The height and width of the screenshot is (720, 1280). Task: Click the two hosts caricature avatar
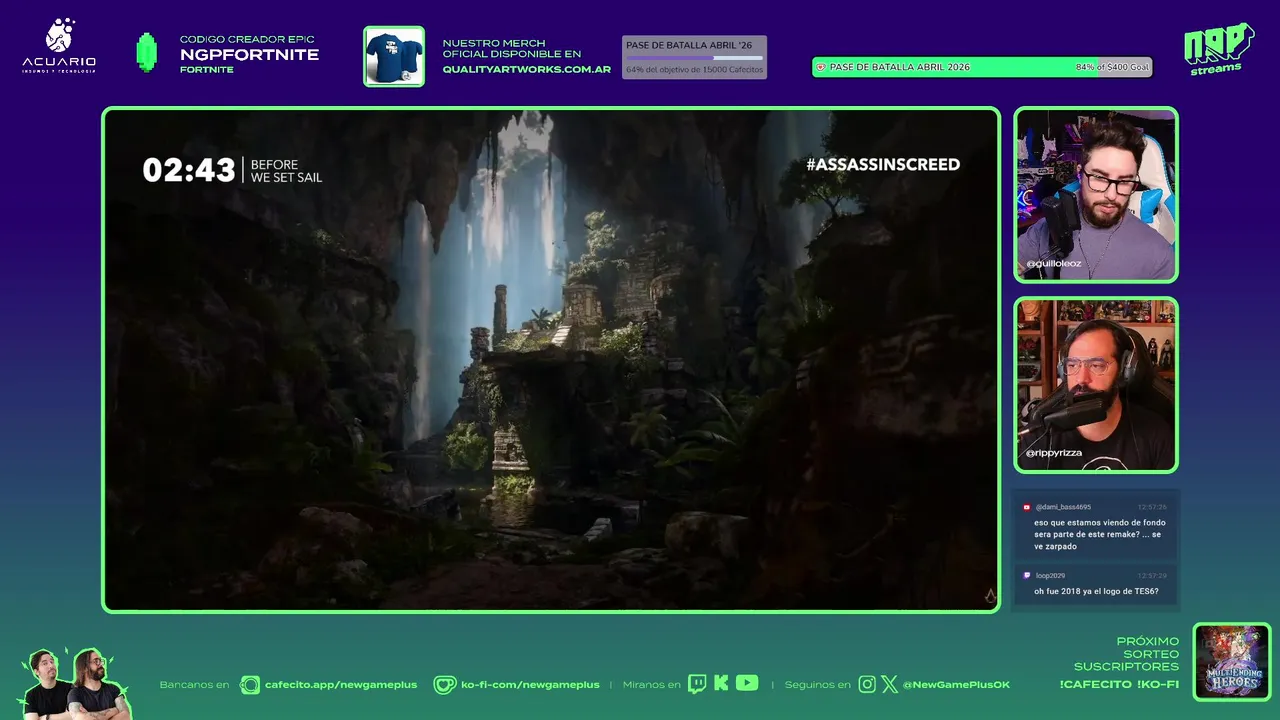point(75,684)
